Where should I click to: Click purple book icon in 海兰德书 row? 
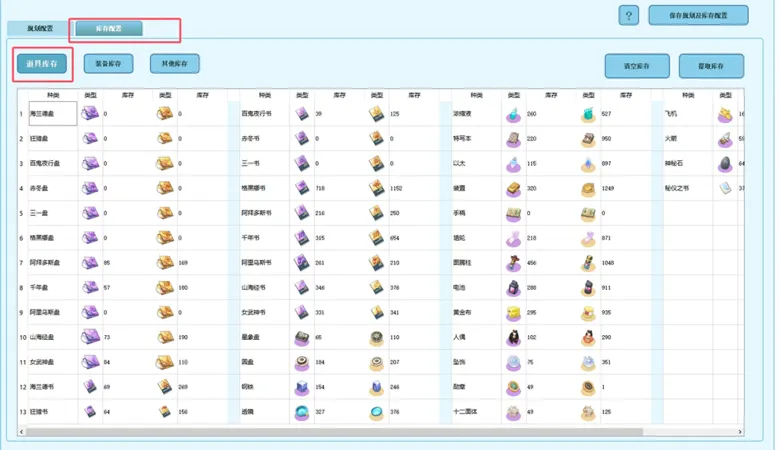(x=90, y=386)
